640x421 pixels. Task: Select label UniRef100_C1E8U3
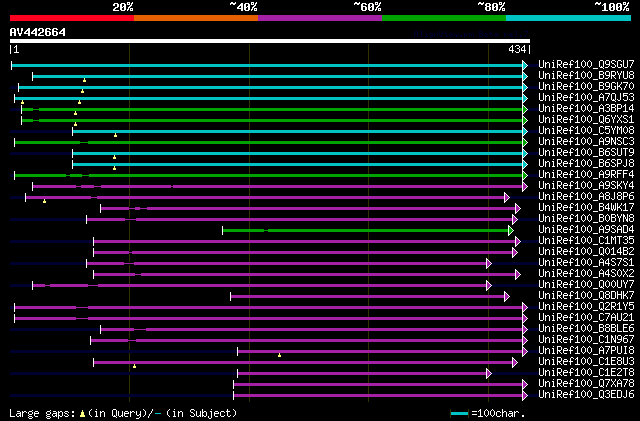tap(586, 362)
